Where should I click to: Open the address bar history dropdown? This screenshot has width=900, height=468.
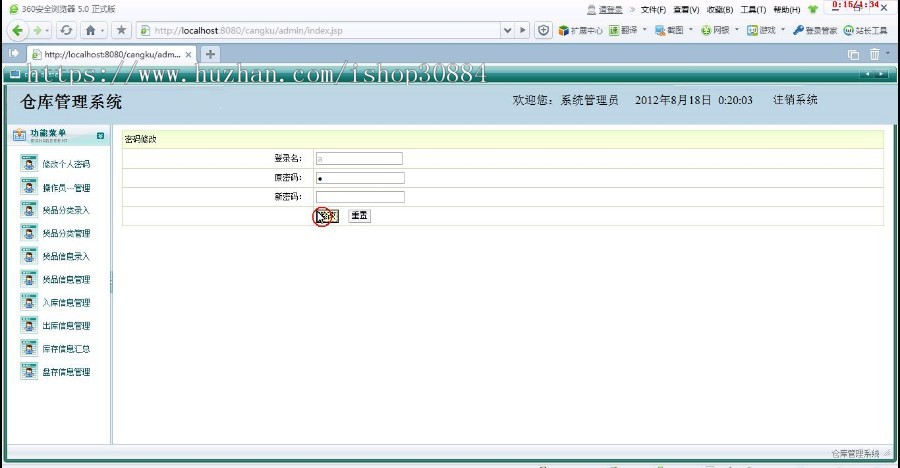tap(507, 30)
